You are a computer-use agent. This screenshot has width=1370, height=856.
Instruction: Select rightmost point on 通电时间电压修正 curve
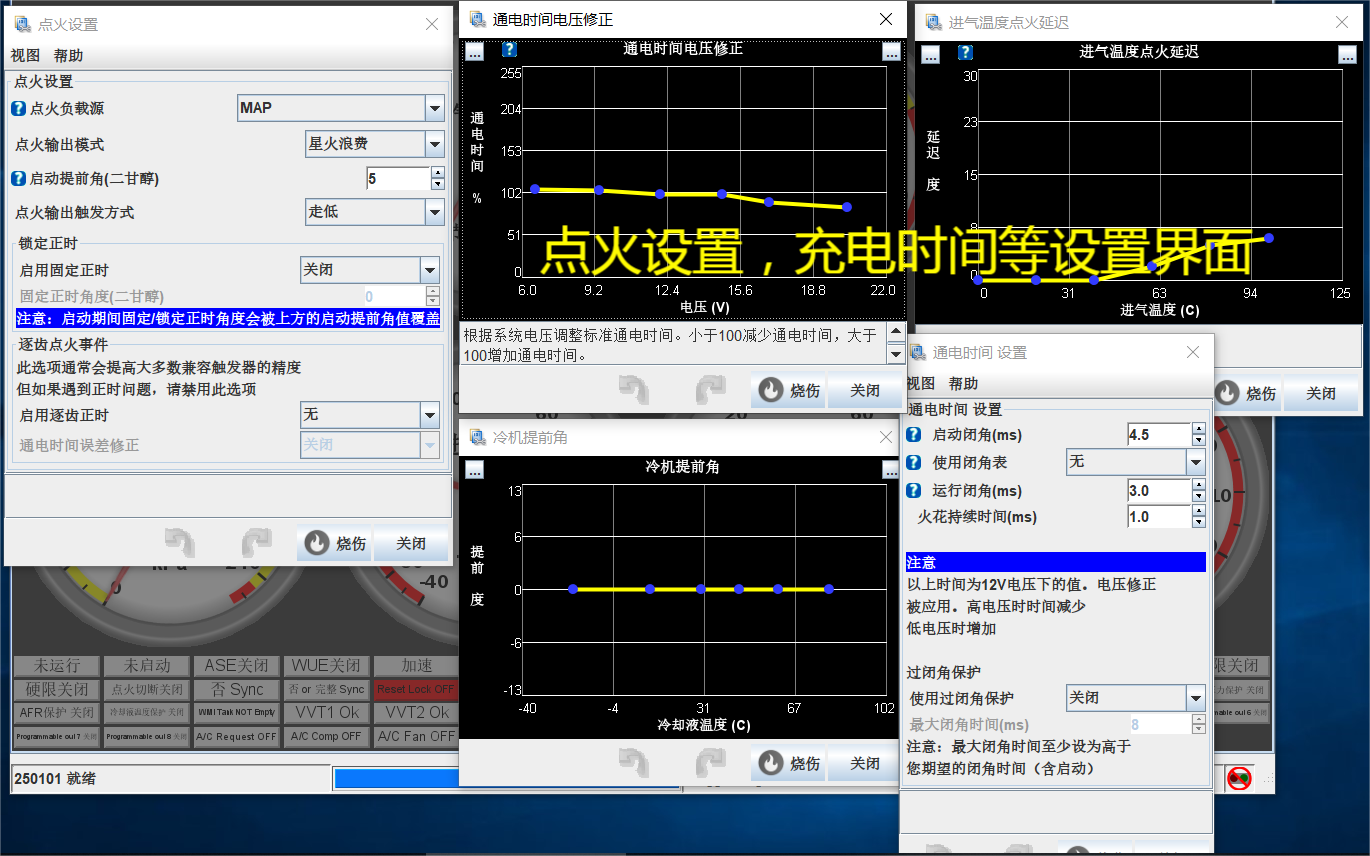point(847,207)
